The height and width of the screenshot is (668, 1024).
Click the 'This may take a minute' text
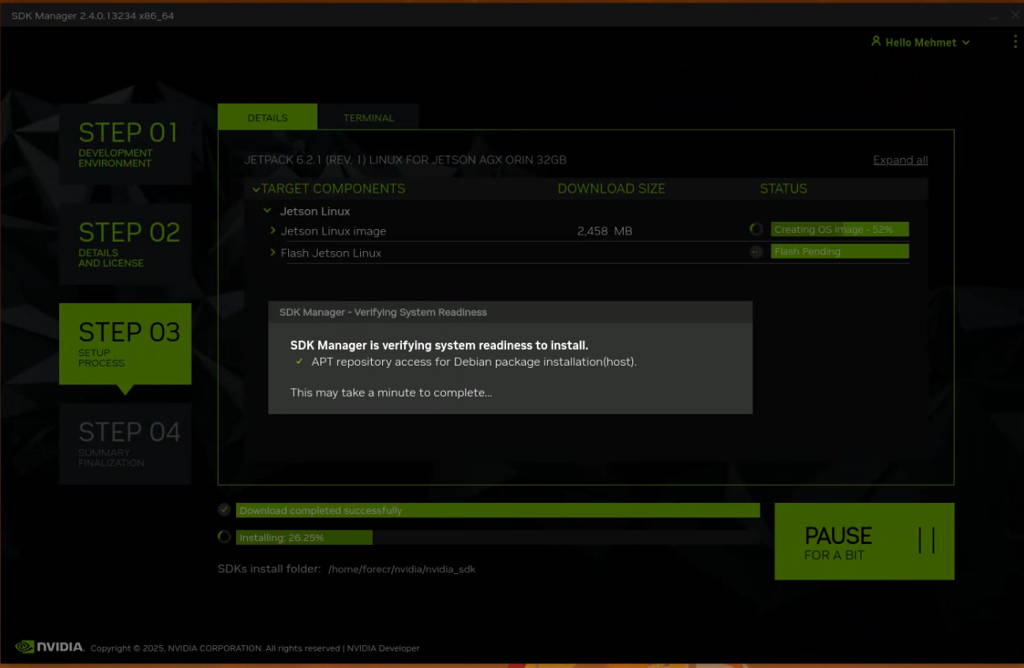coord(391,392)
